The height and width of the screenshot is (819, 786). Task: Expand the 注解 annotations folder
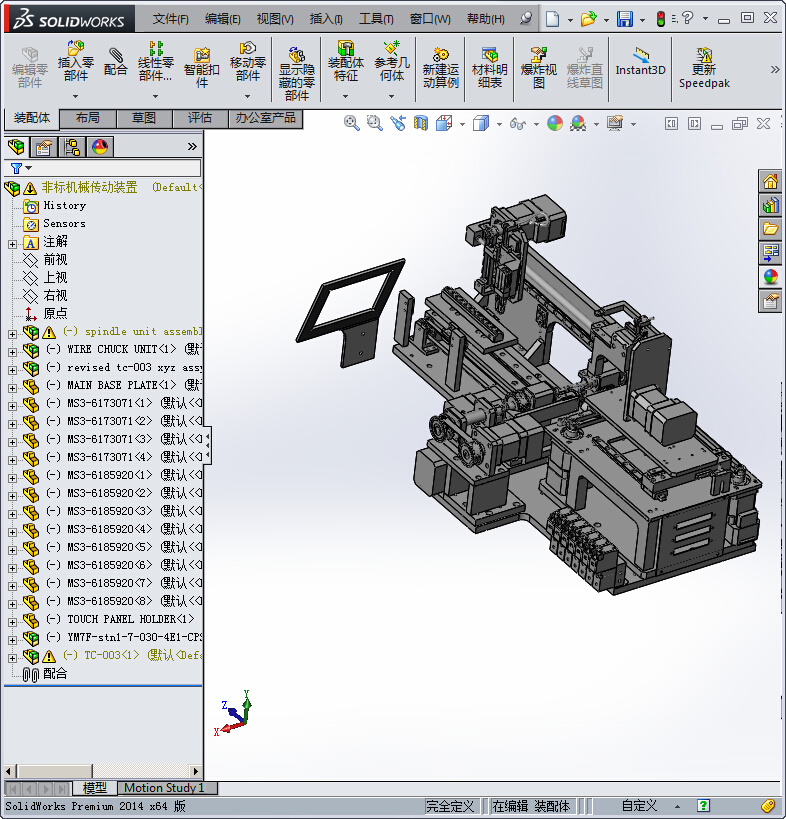click(x=12, y=242)
